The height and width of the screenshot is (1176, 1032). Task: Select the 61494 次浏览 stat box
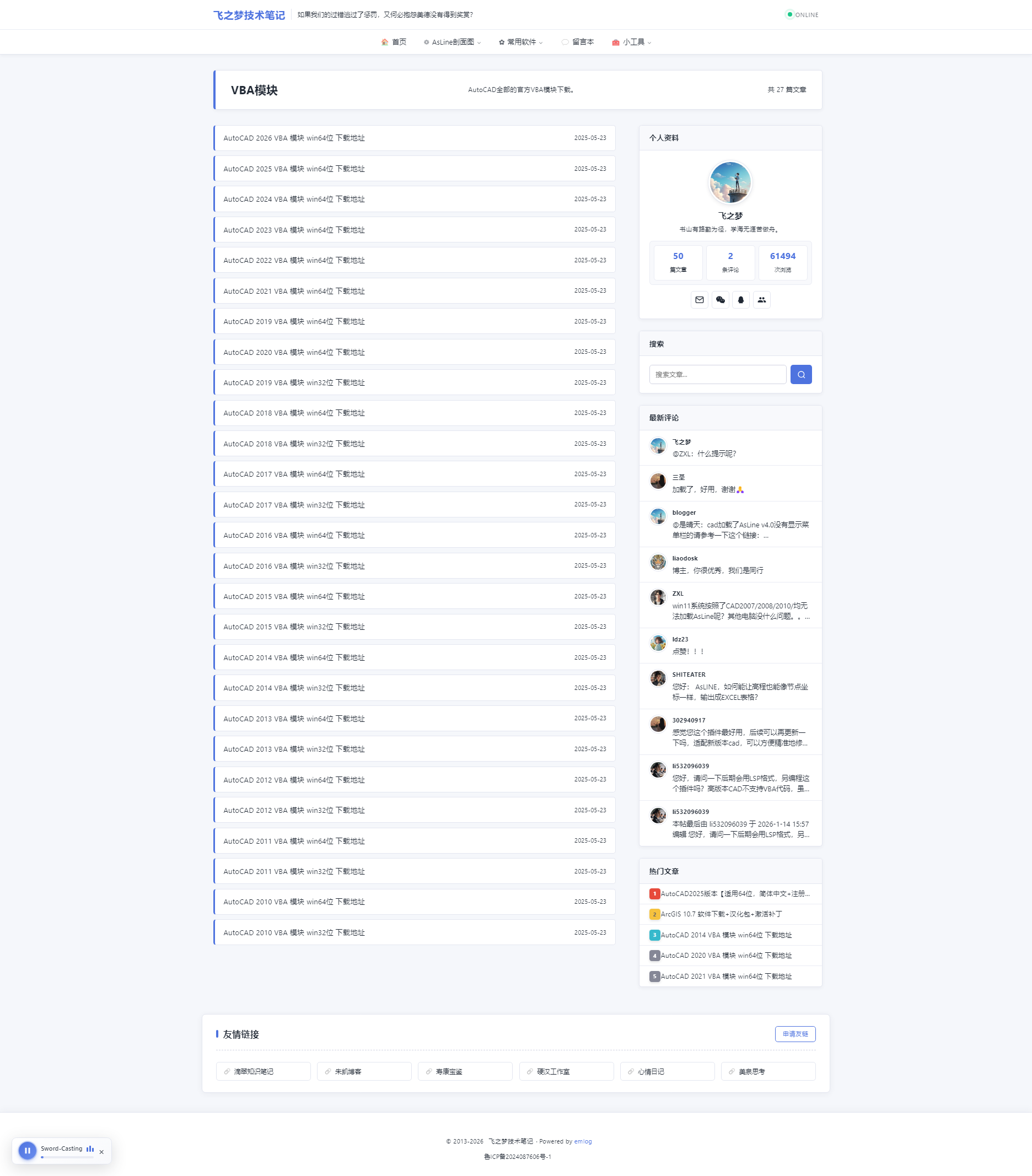pyautogui.click(x=782, y=262)
